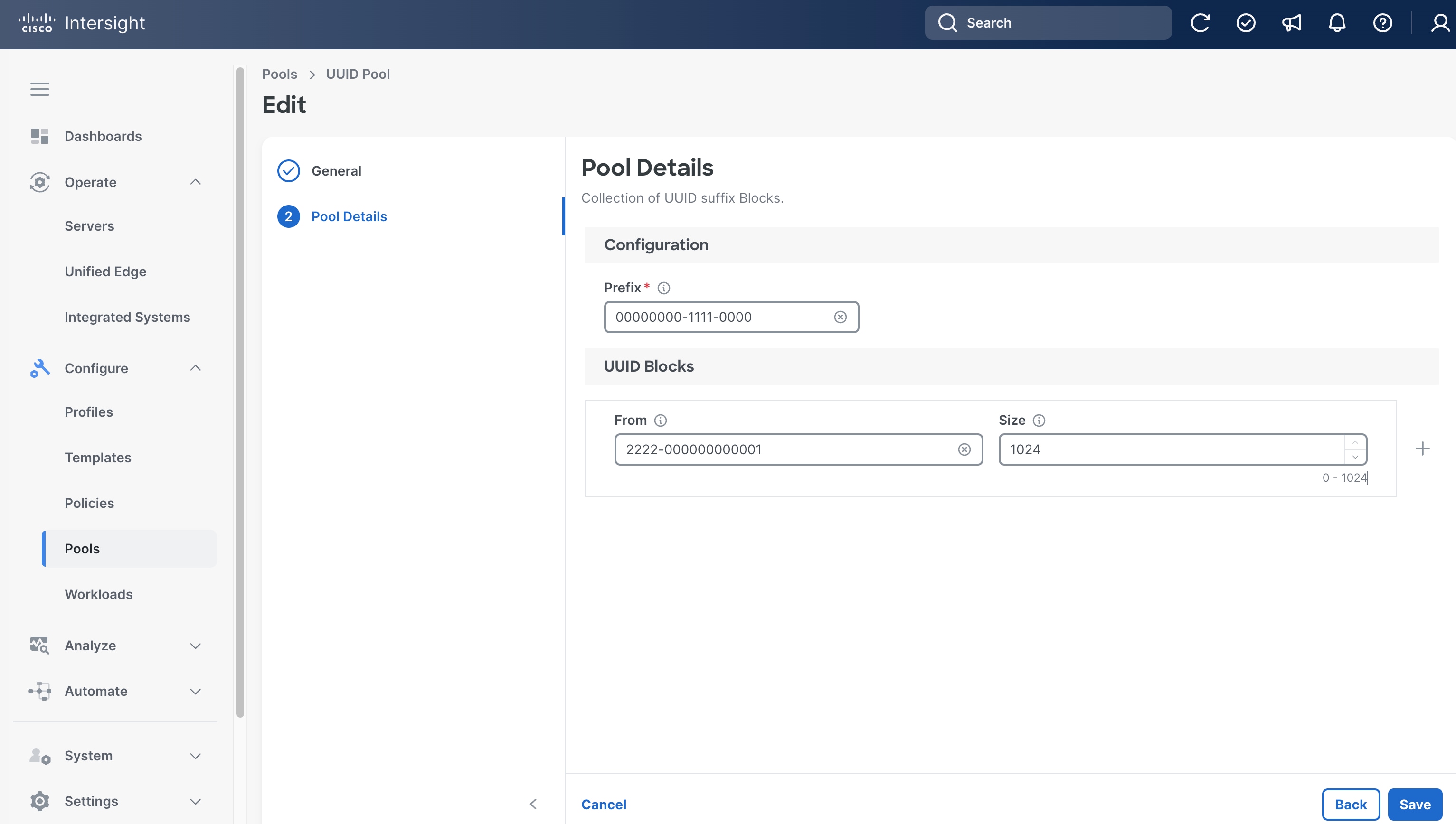Select Pools in the sidebar
This screenshot has width=1456, height=824.
pyautogui.click(x=130, y=548)
